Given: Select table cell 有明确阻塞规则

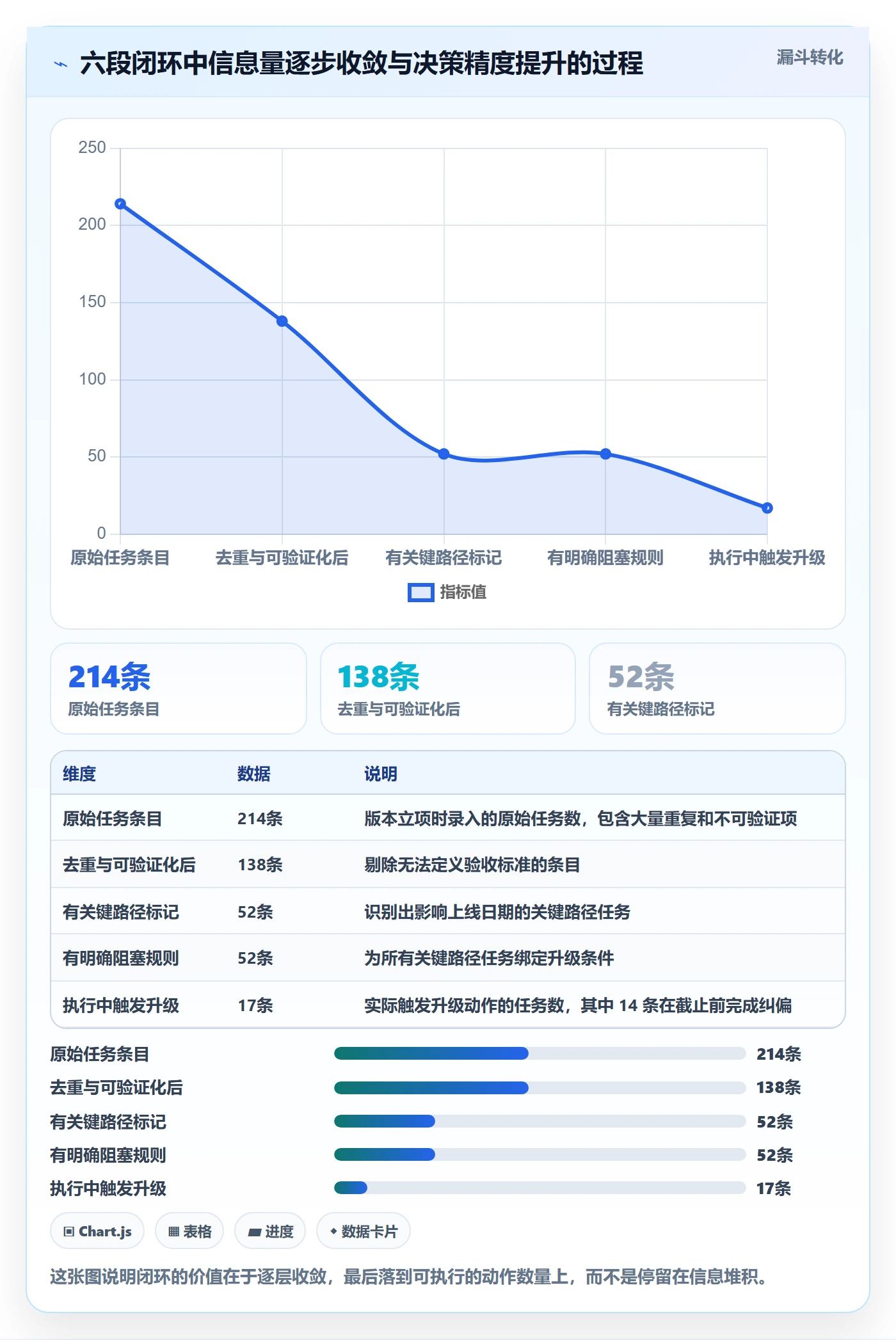Looking at the screenshot, I should [121, 958].
